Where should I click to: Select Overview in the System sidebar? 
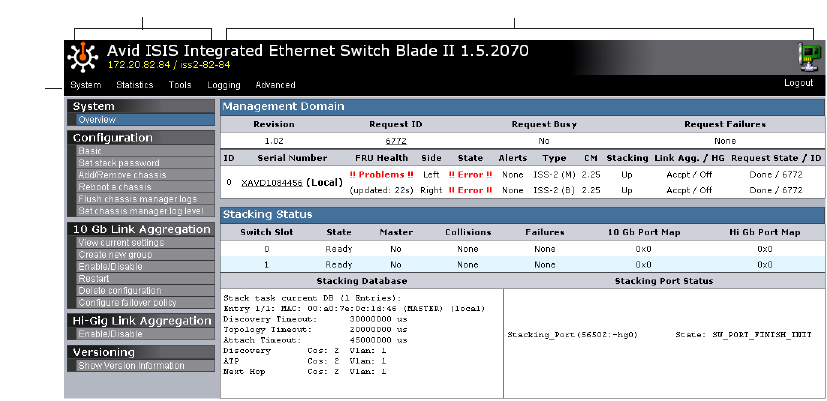pos(145,120)
